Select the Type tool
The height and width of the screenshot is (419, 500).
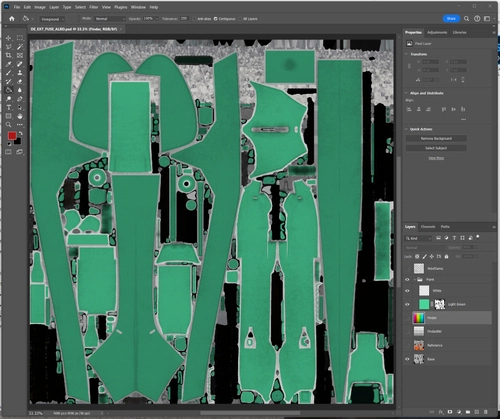pos(9,107)
